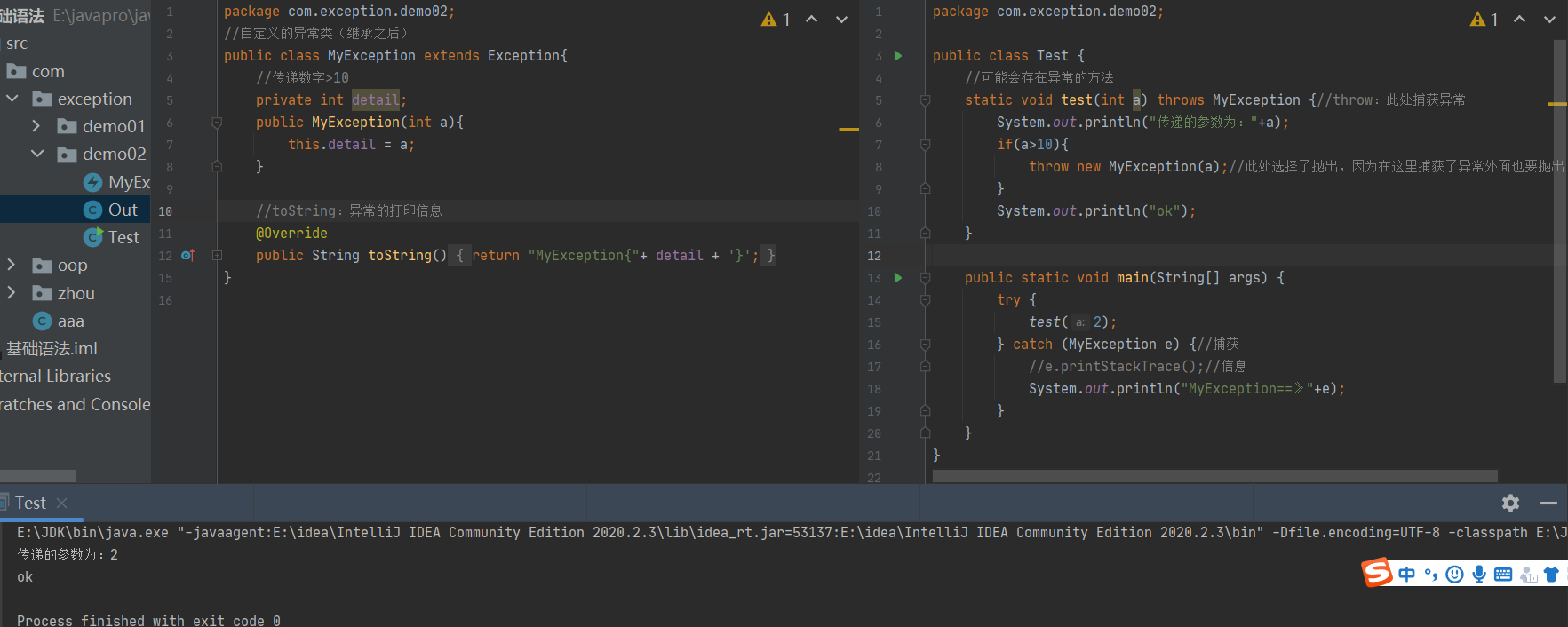The width and height of the screenshot is (1568, 627).
Task: Collapse the exception package node
Action: coord(12,99)
